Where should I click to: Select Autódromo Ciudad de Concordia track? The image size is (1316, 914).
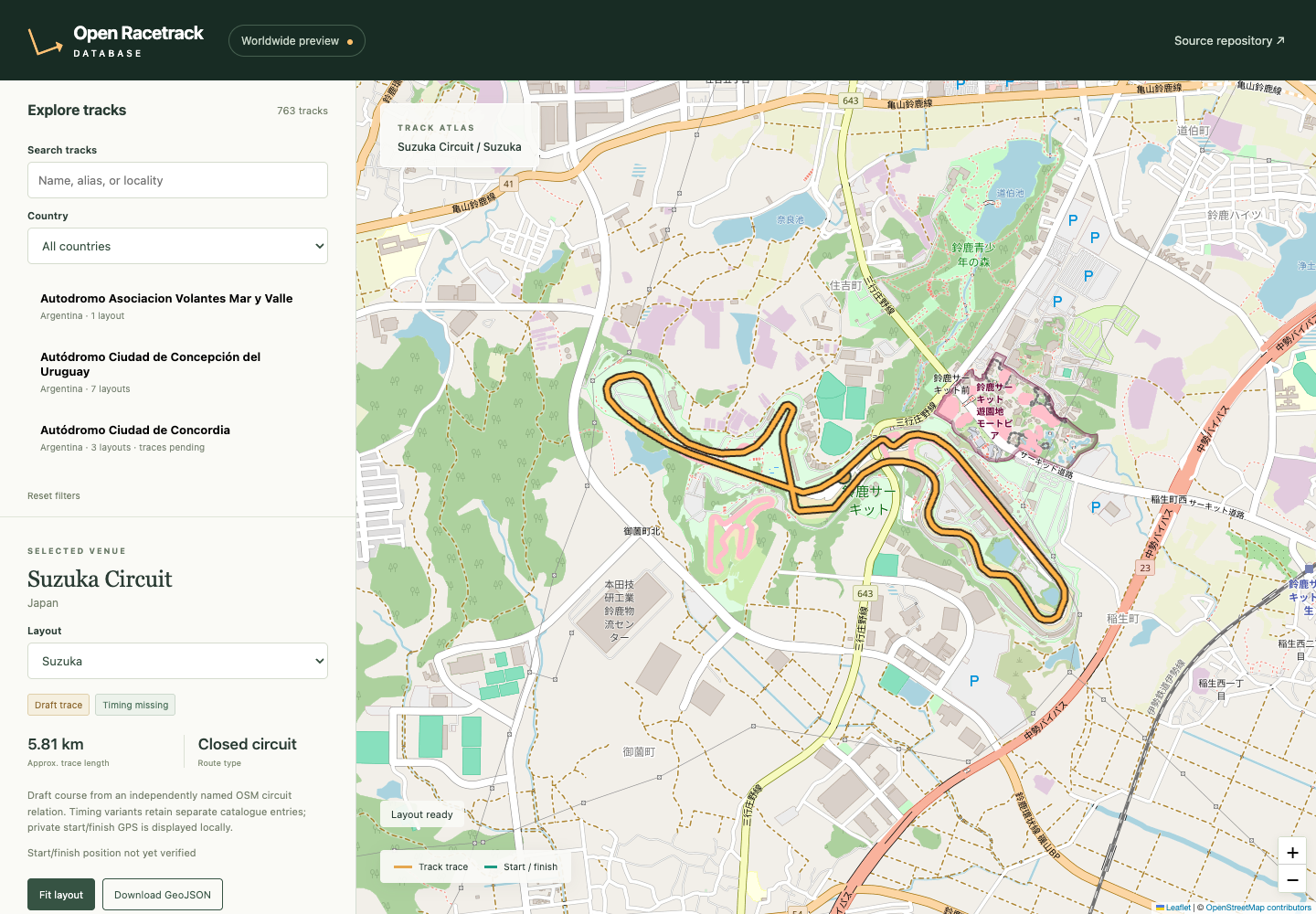coord(177,438)
